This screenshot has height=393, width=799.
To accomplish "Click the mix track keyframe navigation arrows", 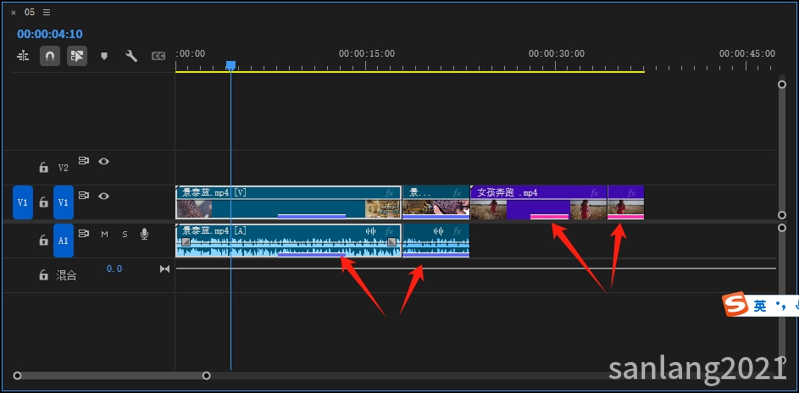I will point(165,269).
